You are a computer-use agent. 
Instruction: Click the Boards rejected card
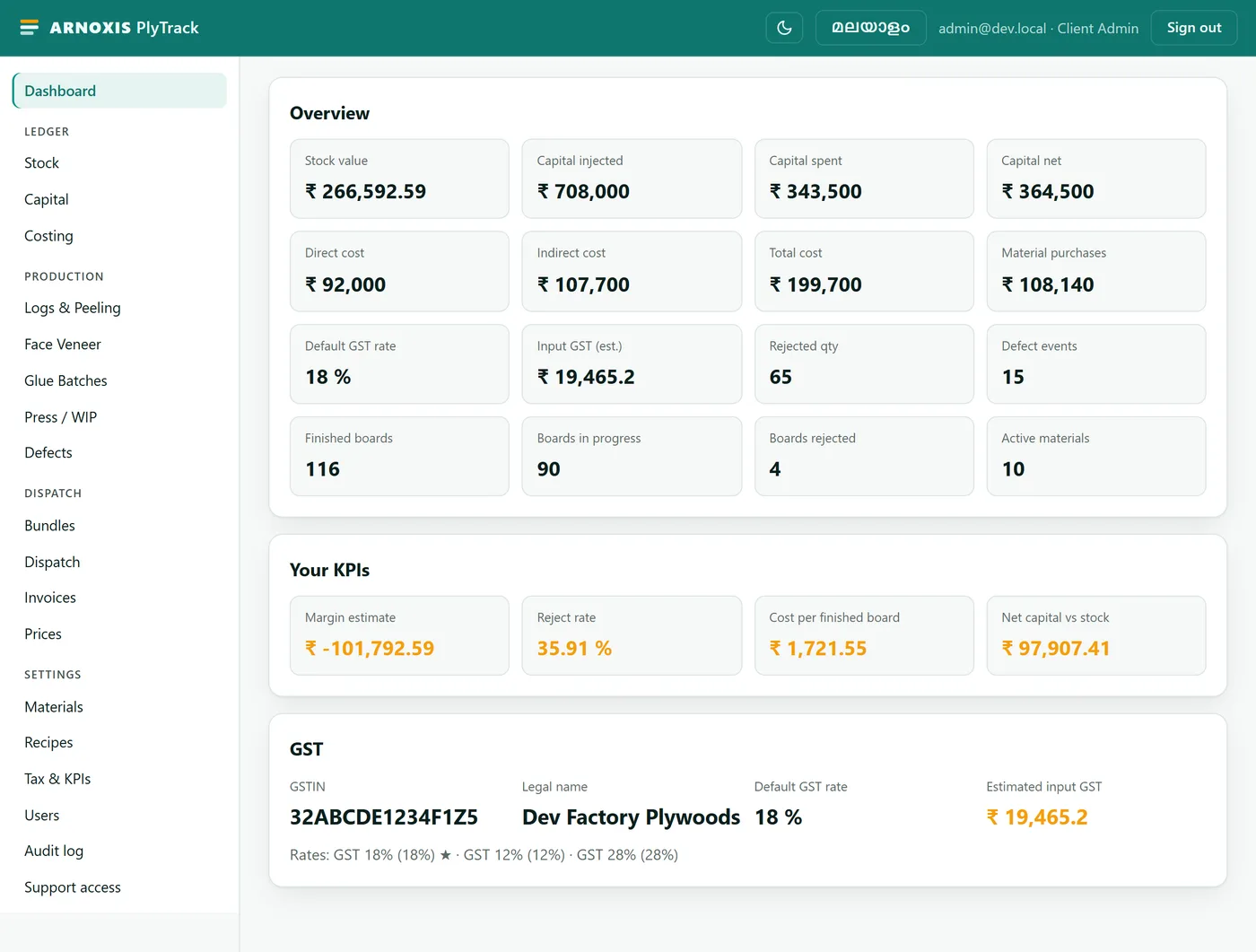(x=864, y=457)
